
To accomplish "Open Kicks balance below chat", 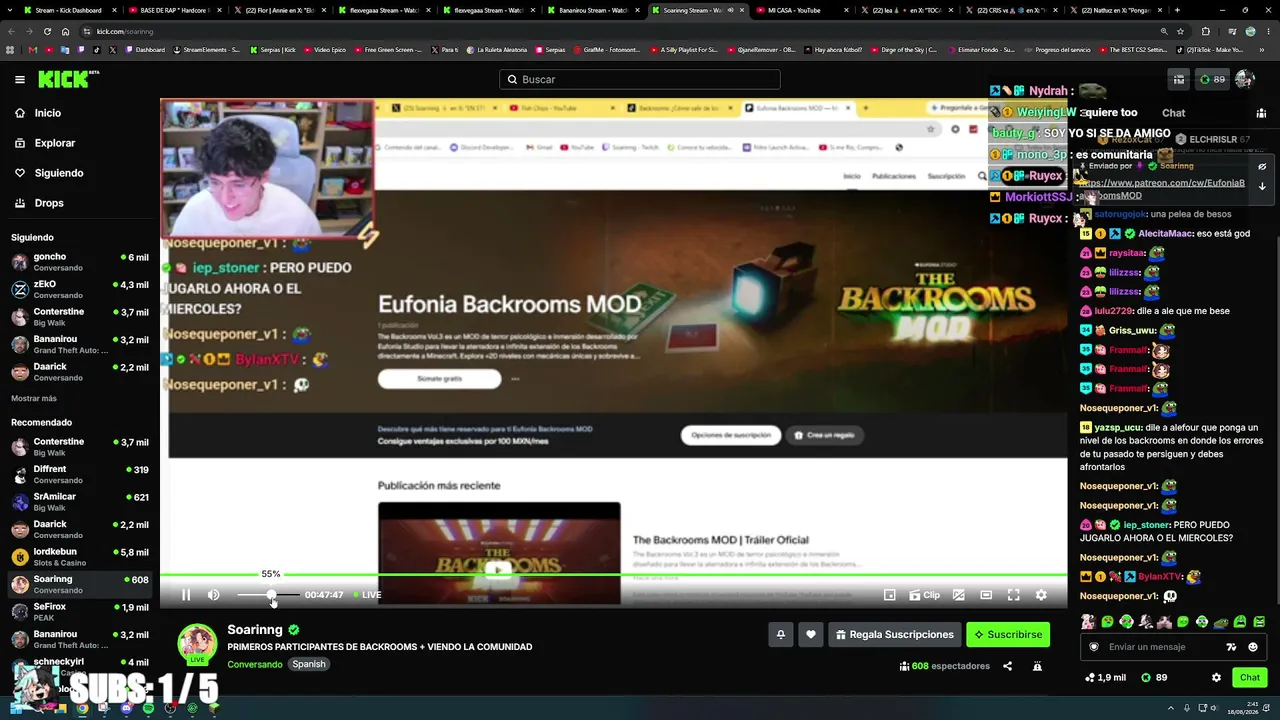I will tap(1154, 677).
